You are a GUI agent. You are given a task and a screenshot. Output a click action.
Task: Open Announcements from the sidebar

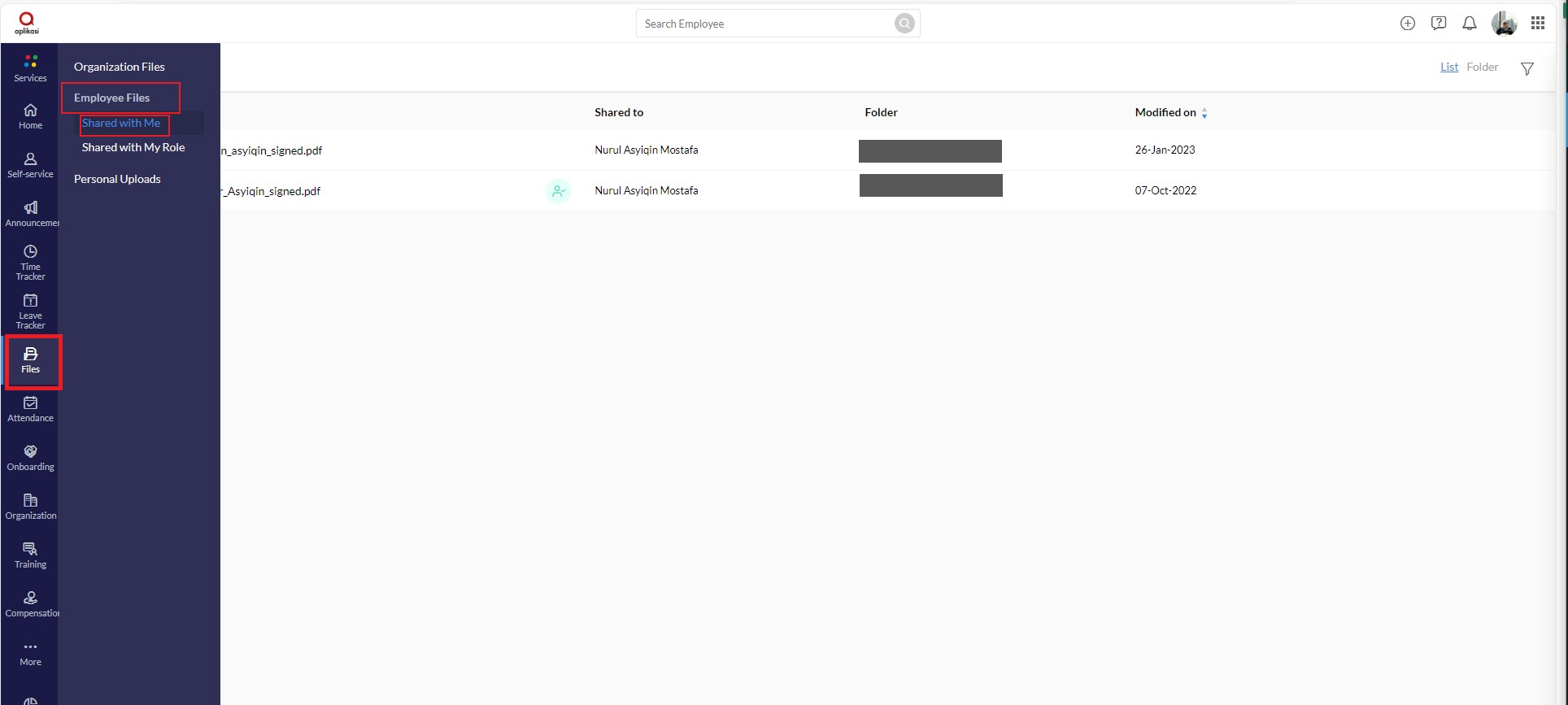click(x=30, y=214)
